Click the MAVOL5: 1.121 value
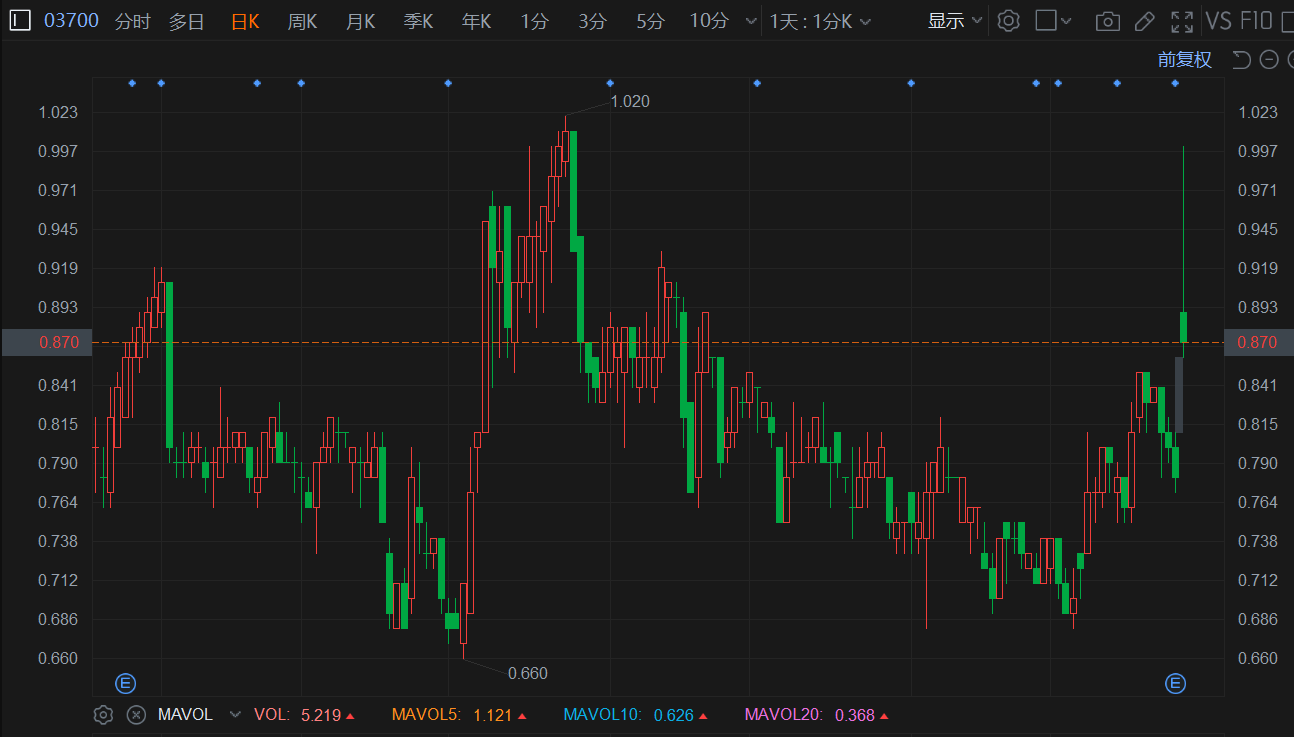 (459, 715)
